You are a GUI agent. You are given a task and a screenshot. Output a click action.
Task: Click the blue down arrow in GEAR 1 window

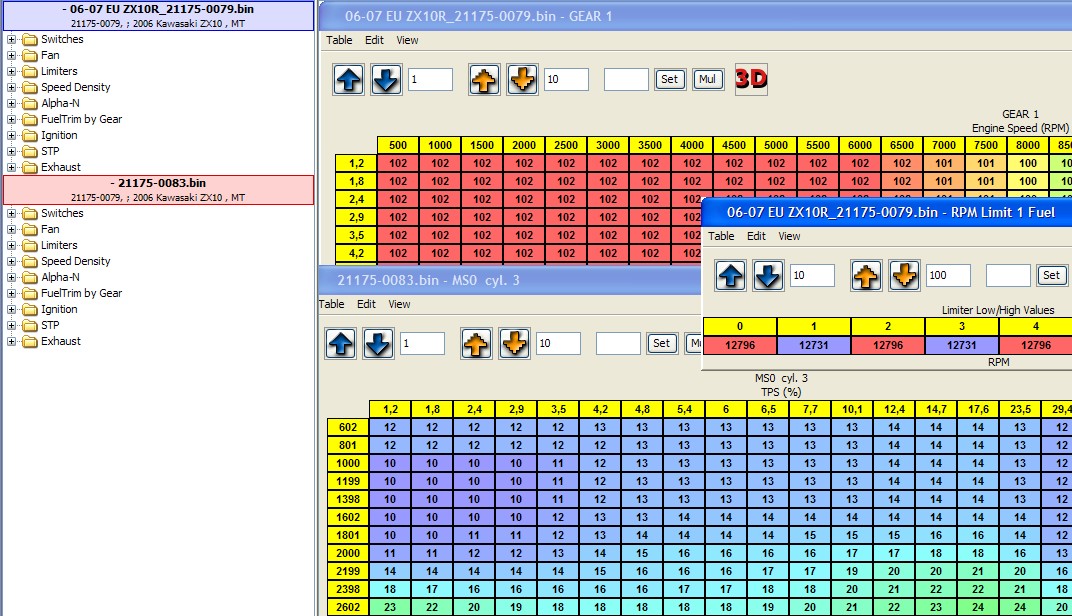coord(386,80)
